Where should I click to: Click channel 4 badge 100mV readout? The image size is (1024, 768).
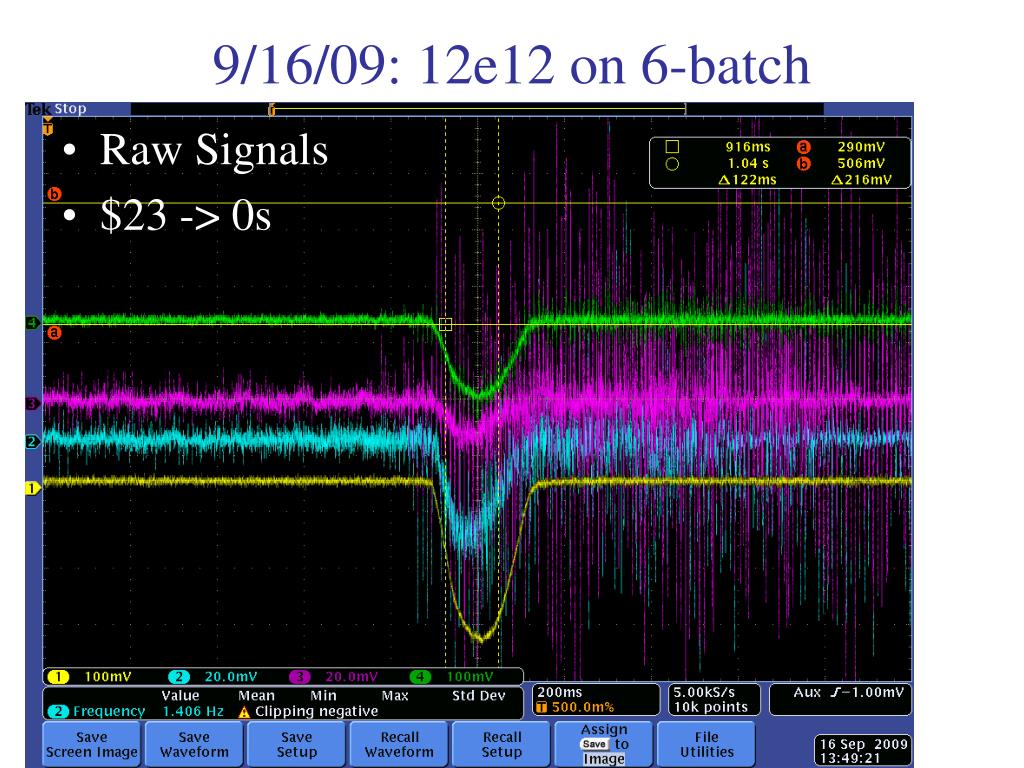coord(452,677)
